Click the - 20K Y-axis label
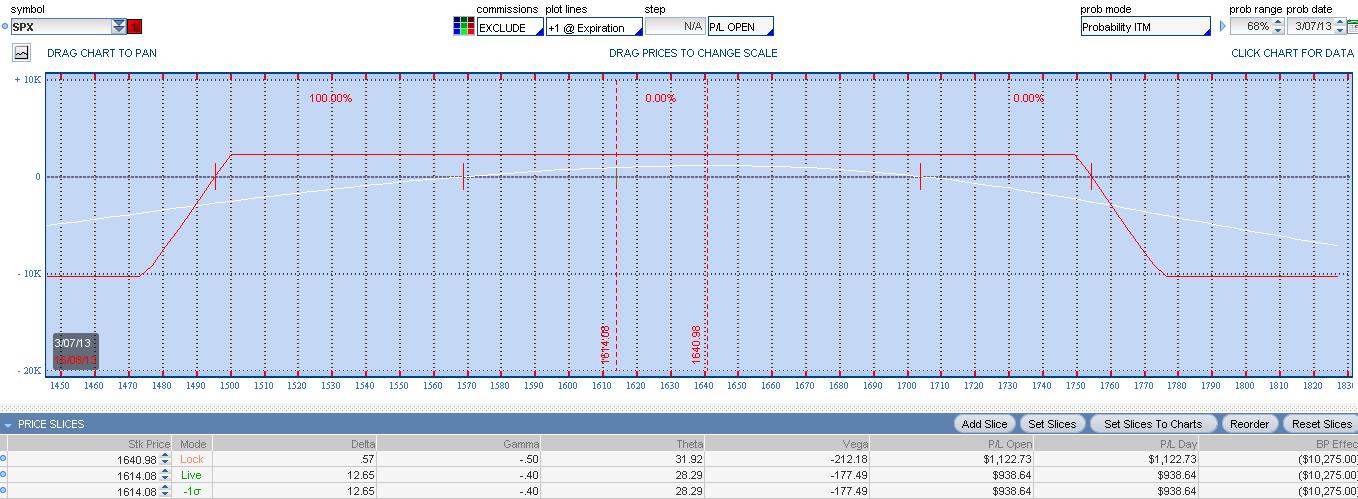The width and height of the screenshot is (1358, 499). 27,370
